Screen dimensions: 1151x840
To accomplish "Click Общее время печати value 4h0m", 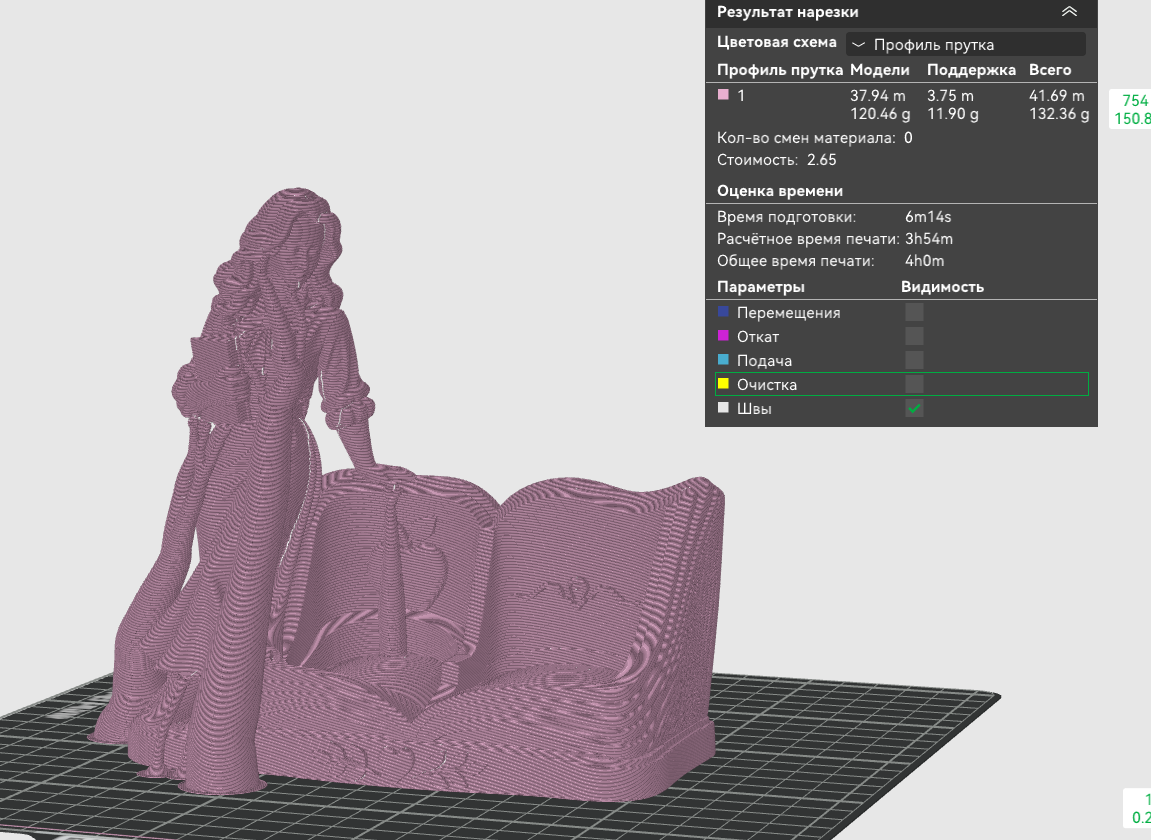I will (924, 261).
